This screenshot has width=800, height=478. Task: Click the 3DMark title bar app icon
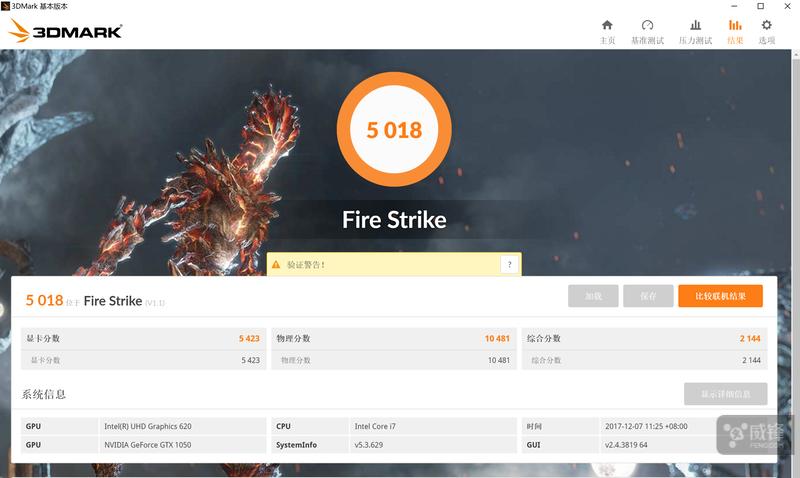(x=5, y=6)
